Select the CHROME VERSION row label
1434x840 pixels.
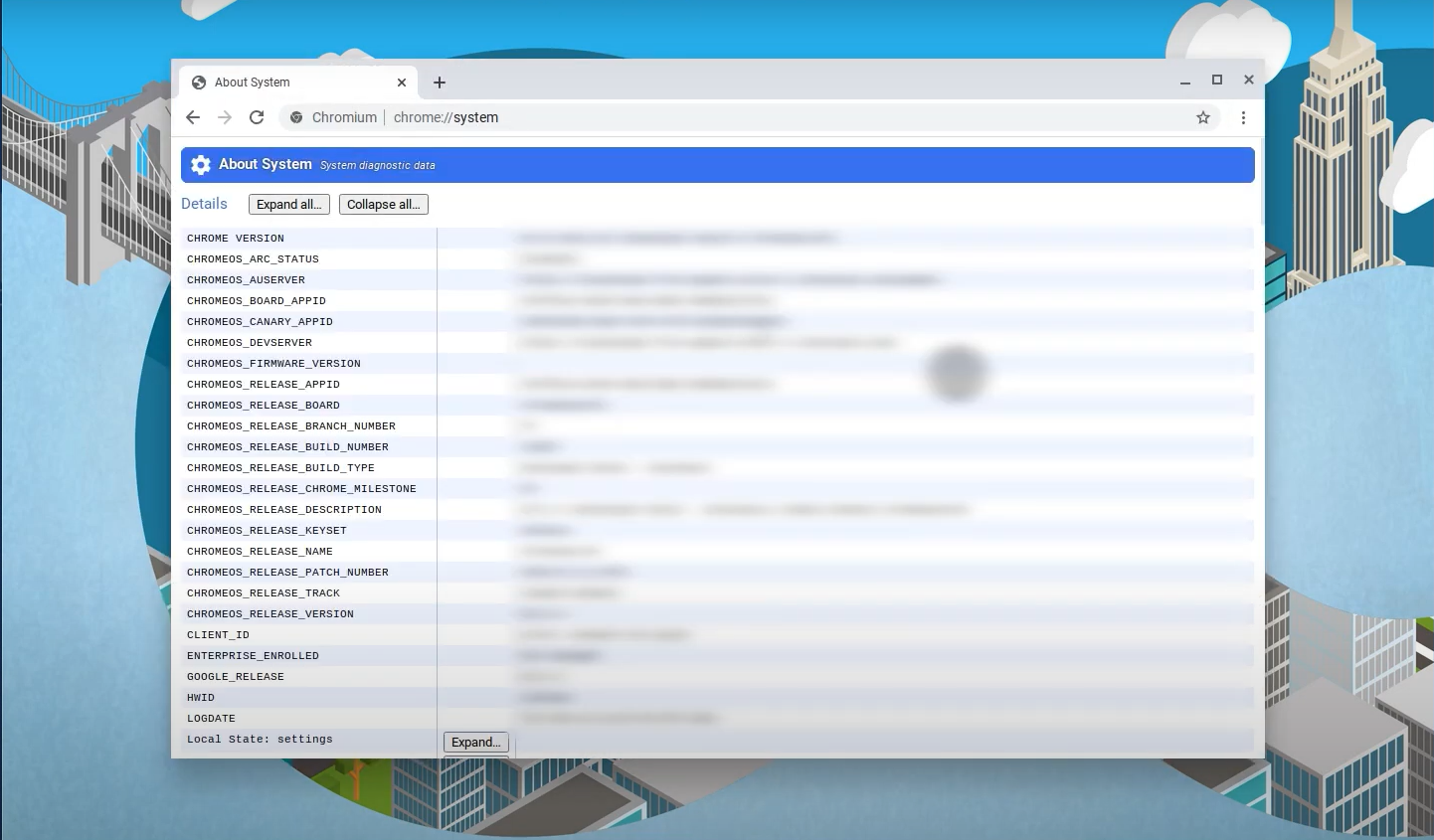[236, 239]
